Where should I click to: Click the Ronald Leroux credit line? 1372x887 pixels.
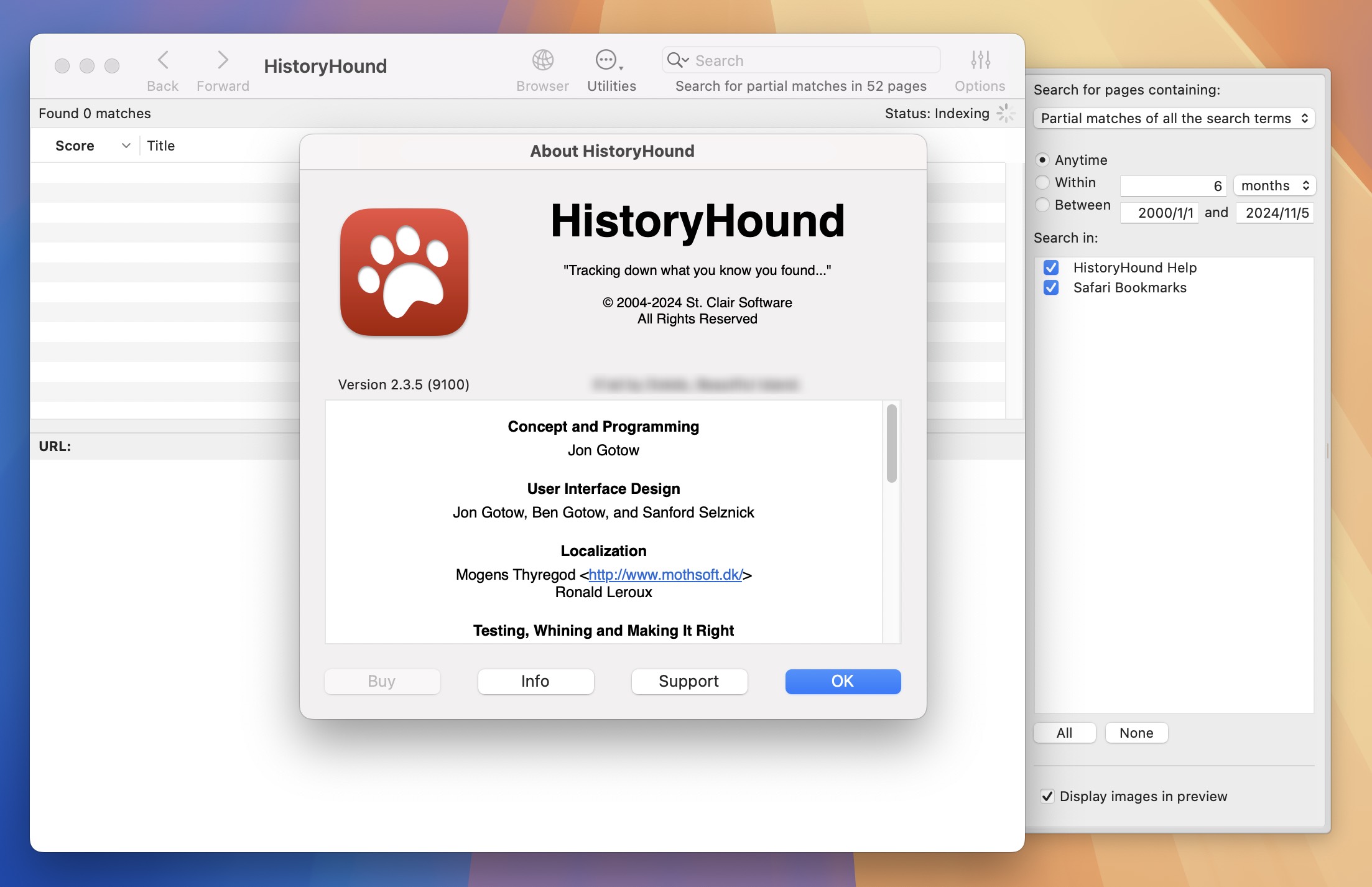point(603,592)
